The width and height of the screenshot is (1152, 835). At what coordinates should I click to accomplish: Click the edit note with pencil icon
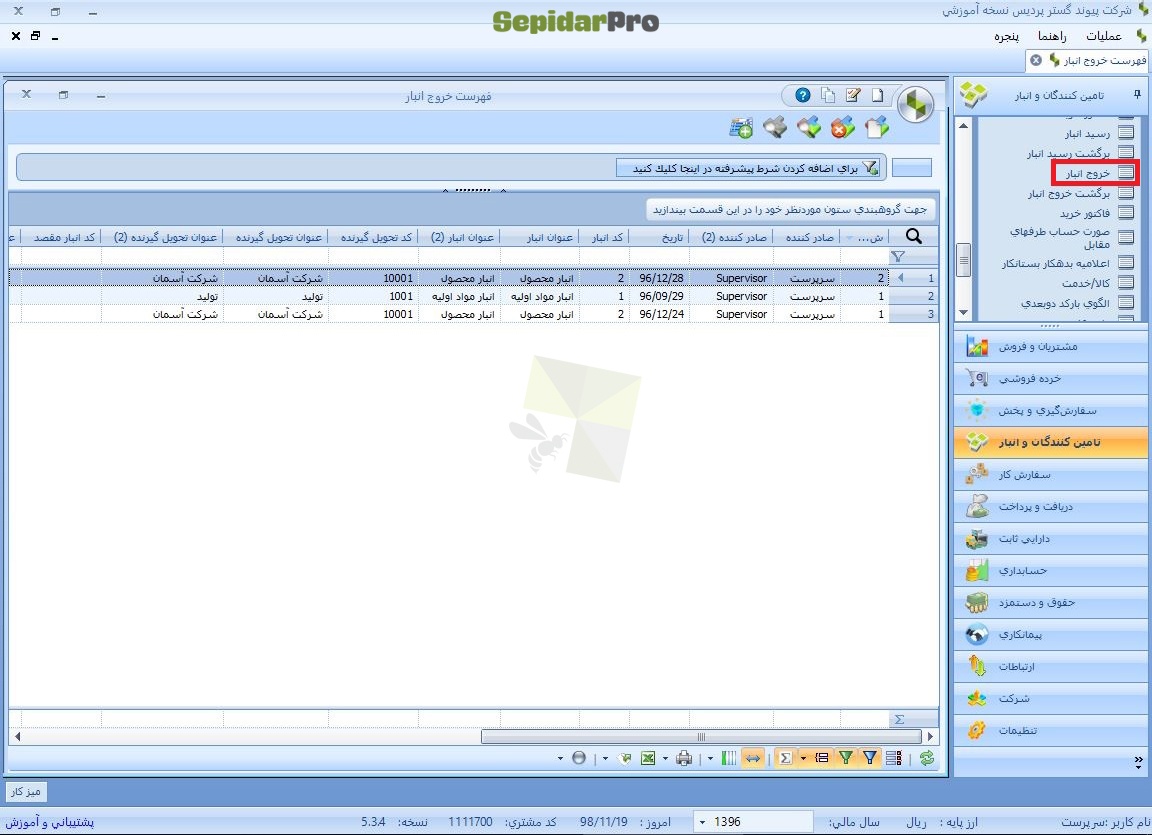point(853,95)
